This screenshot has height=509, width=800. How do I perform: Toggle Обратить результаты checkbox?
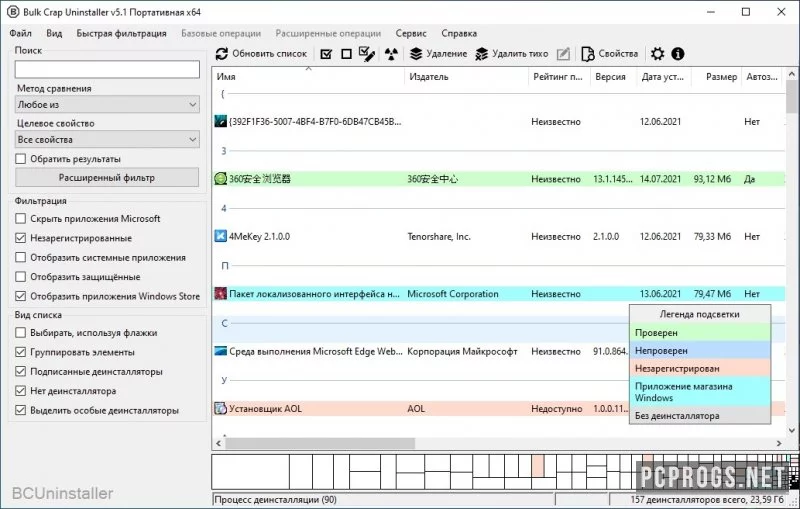[20, 159]
